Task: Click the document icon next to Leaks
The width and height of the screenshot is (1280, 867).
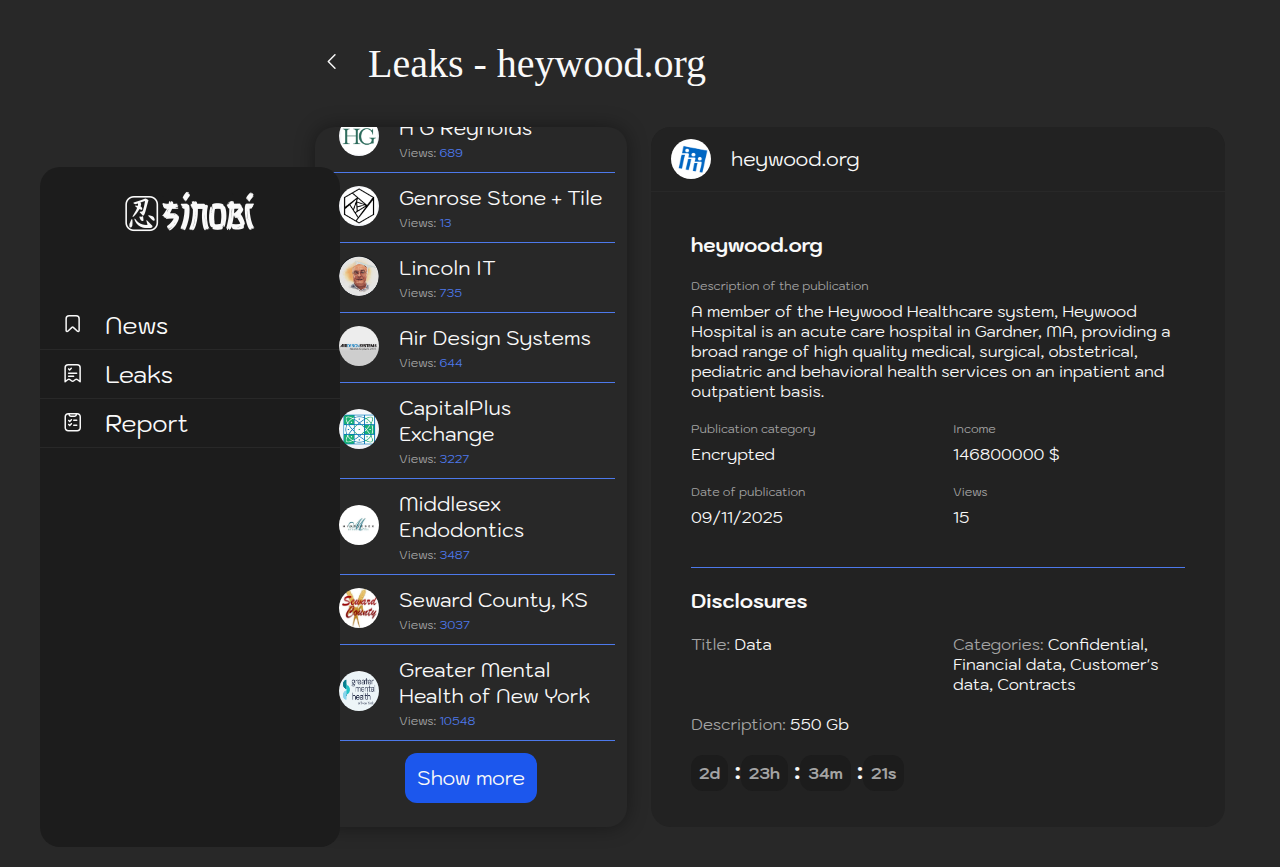Action: point(73,374)
